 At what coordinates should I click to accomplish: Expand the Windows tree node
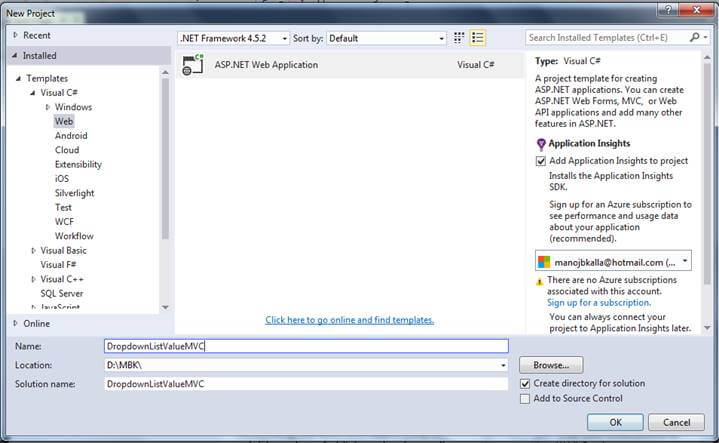point(48,107)
